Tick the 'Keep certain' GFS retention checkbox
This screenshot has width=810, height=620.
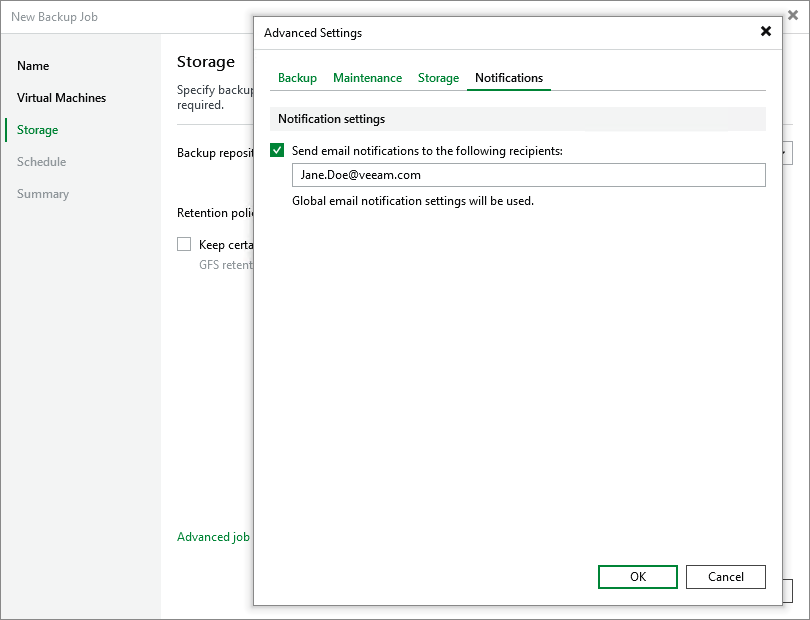tap(184, 244)
